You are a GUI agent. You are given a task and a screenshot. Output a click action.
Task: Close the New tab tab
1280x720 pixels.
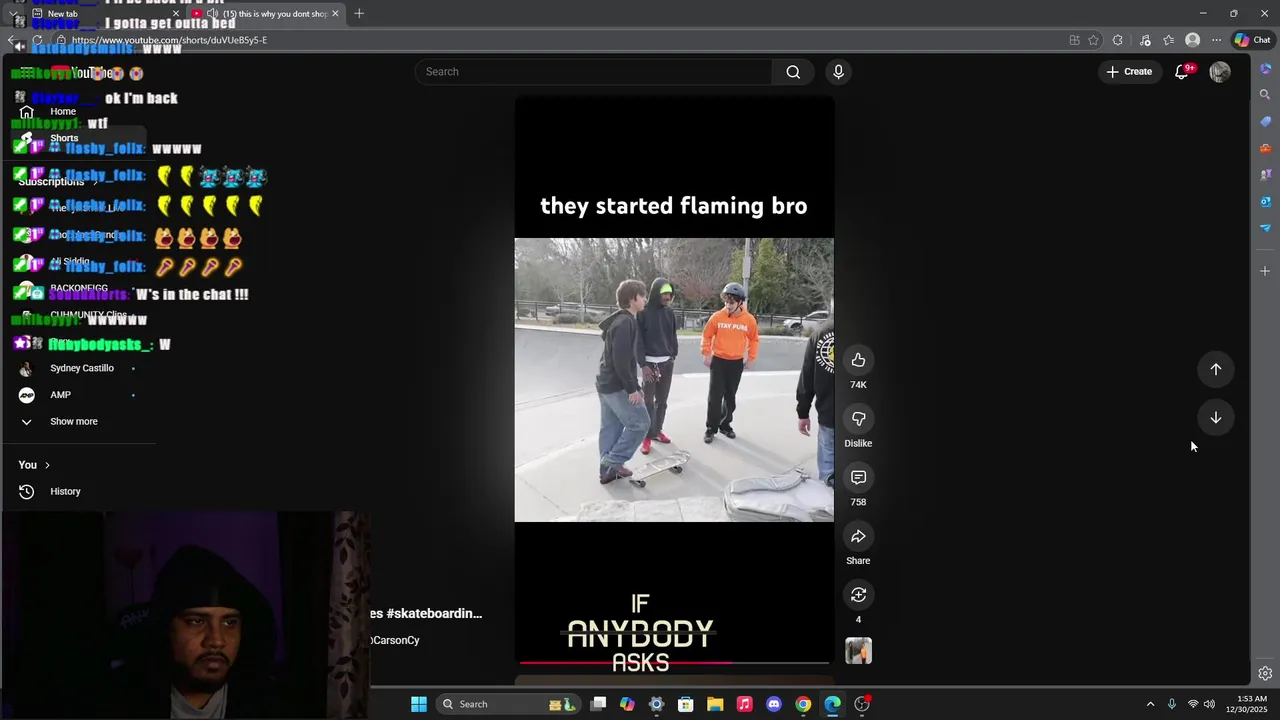pos(175,14)
